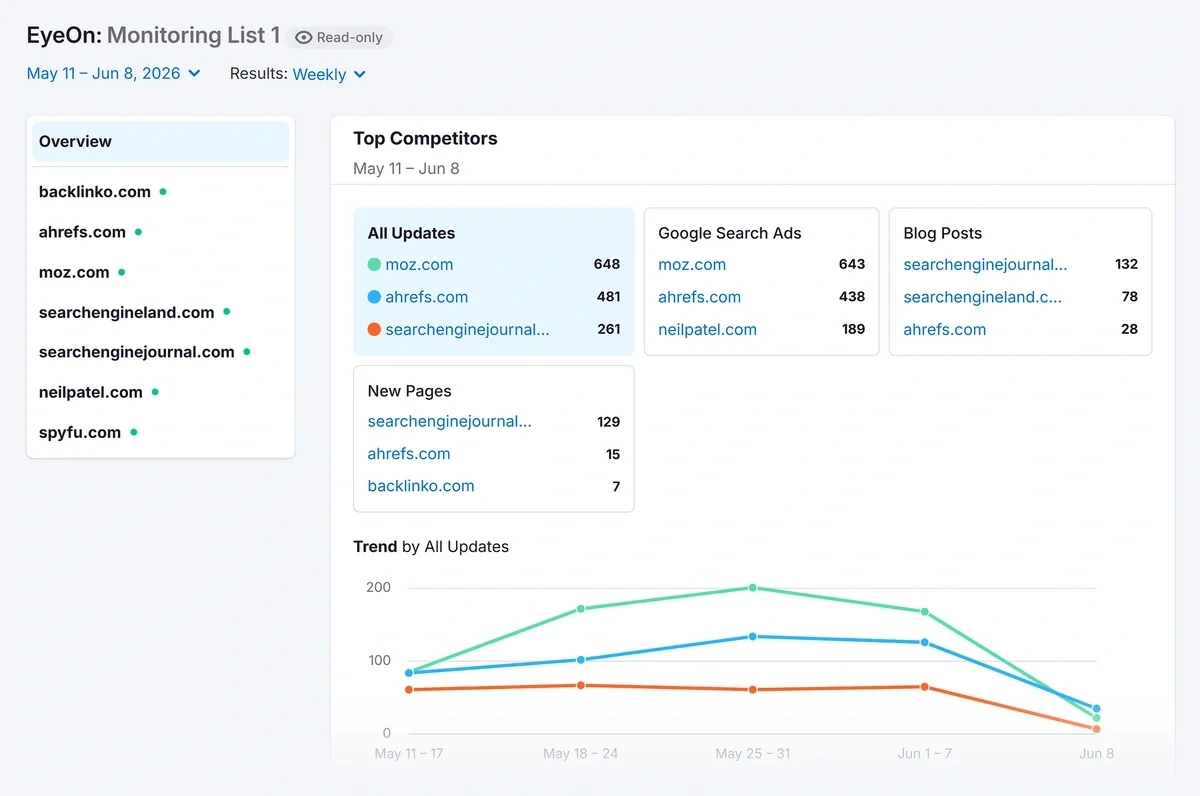The width and height of the screenshot is (1200, 796).
Task: Select the New Pages card heading
Action: (410, 391)
